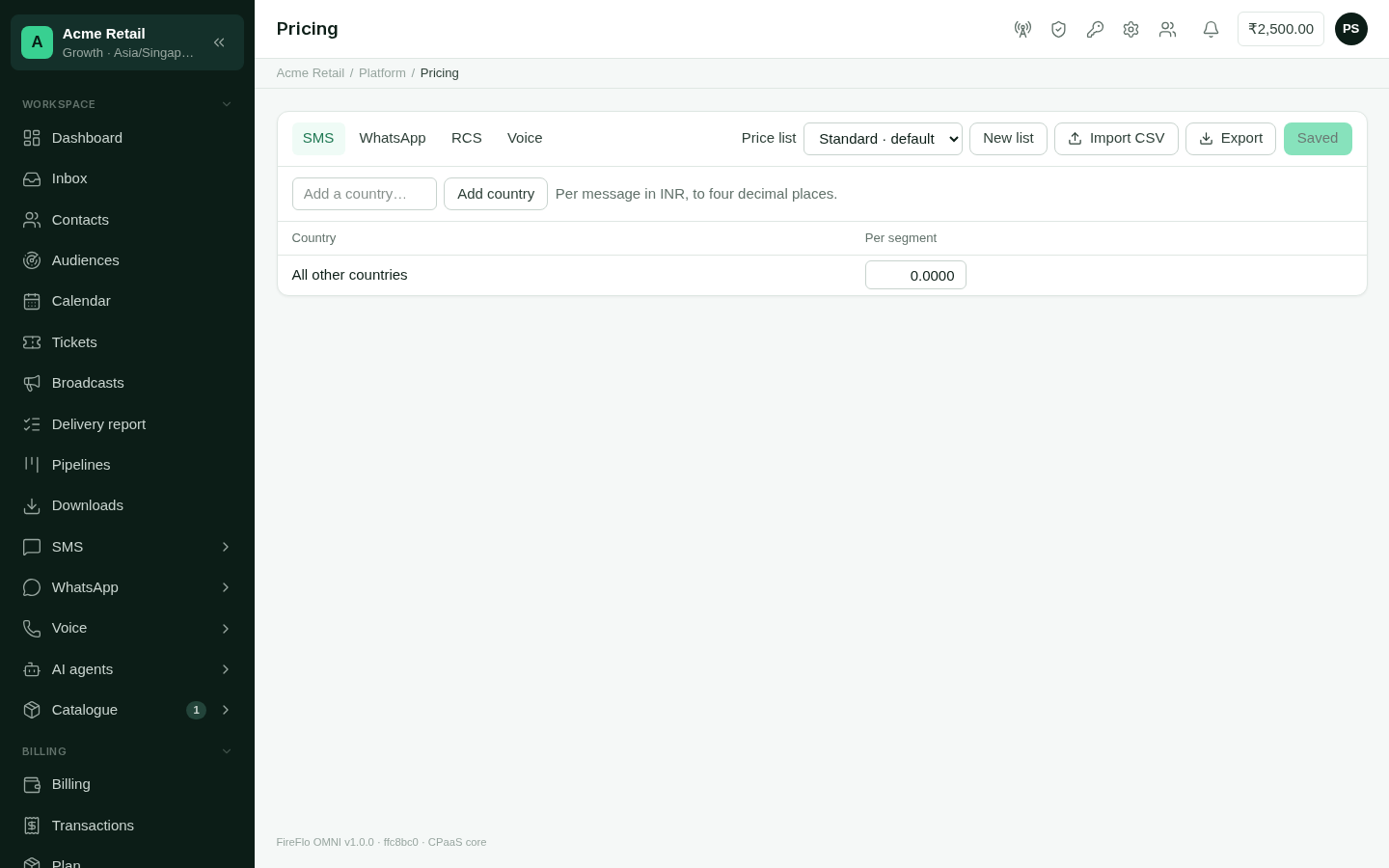Click the Add country button
This screenshot has height=868, width=1389.
496,194
